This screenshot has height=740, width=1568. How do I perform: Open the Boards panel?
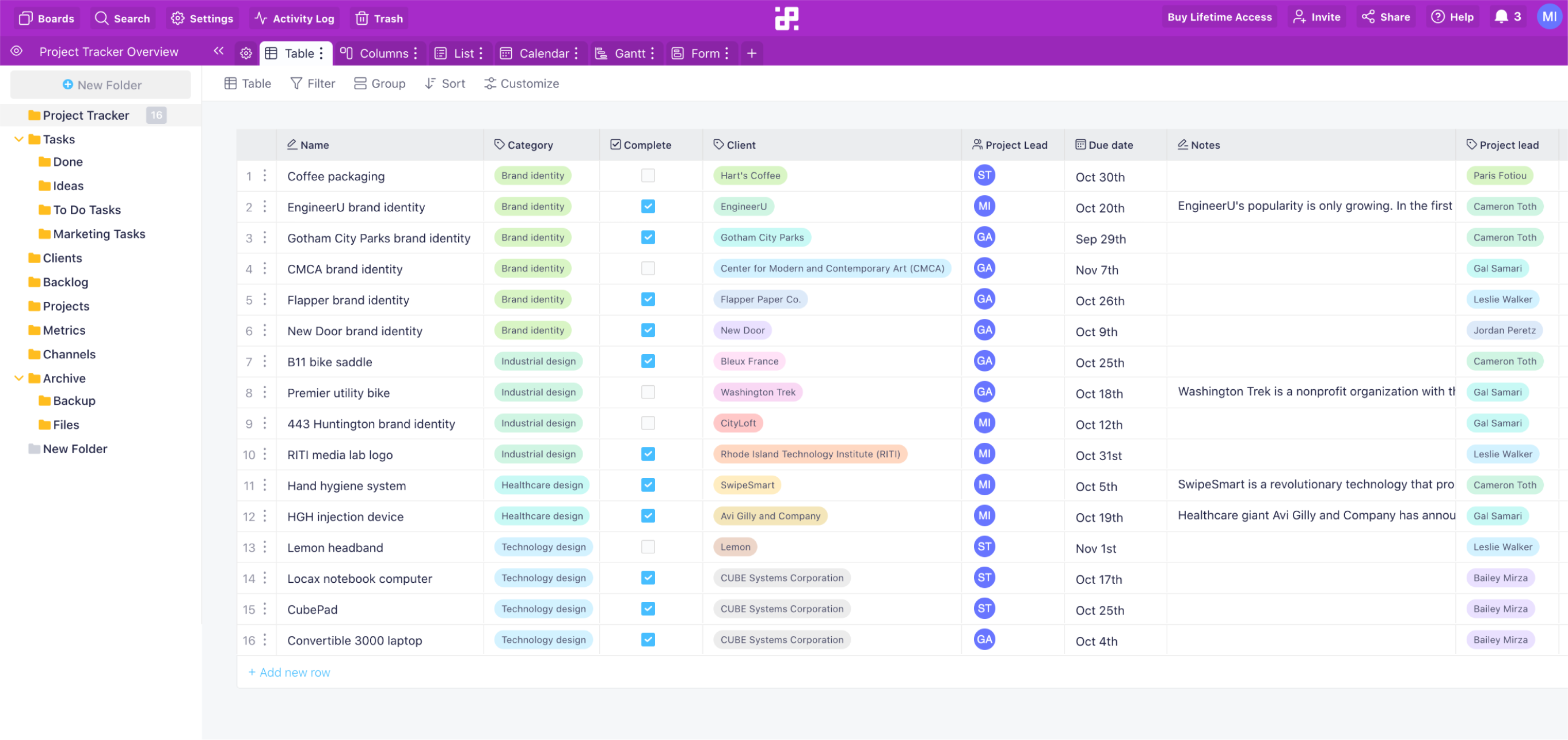click(x=47, y=18)
